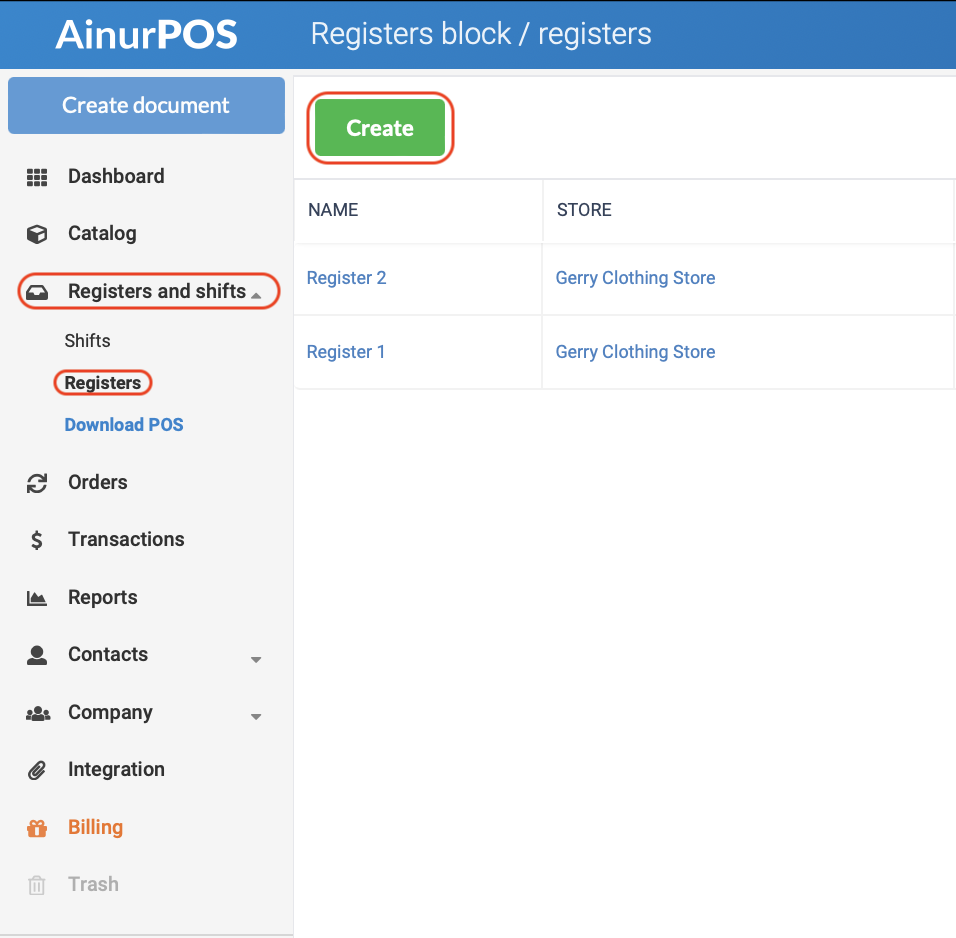This screenshot has height=938, width=956.
Task: Select the Contacts menu label
Action: tap(108, 654)
